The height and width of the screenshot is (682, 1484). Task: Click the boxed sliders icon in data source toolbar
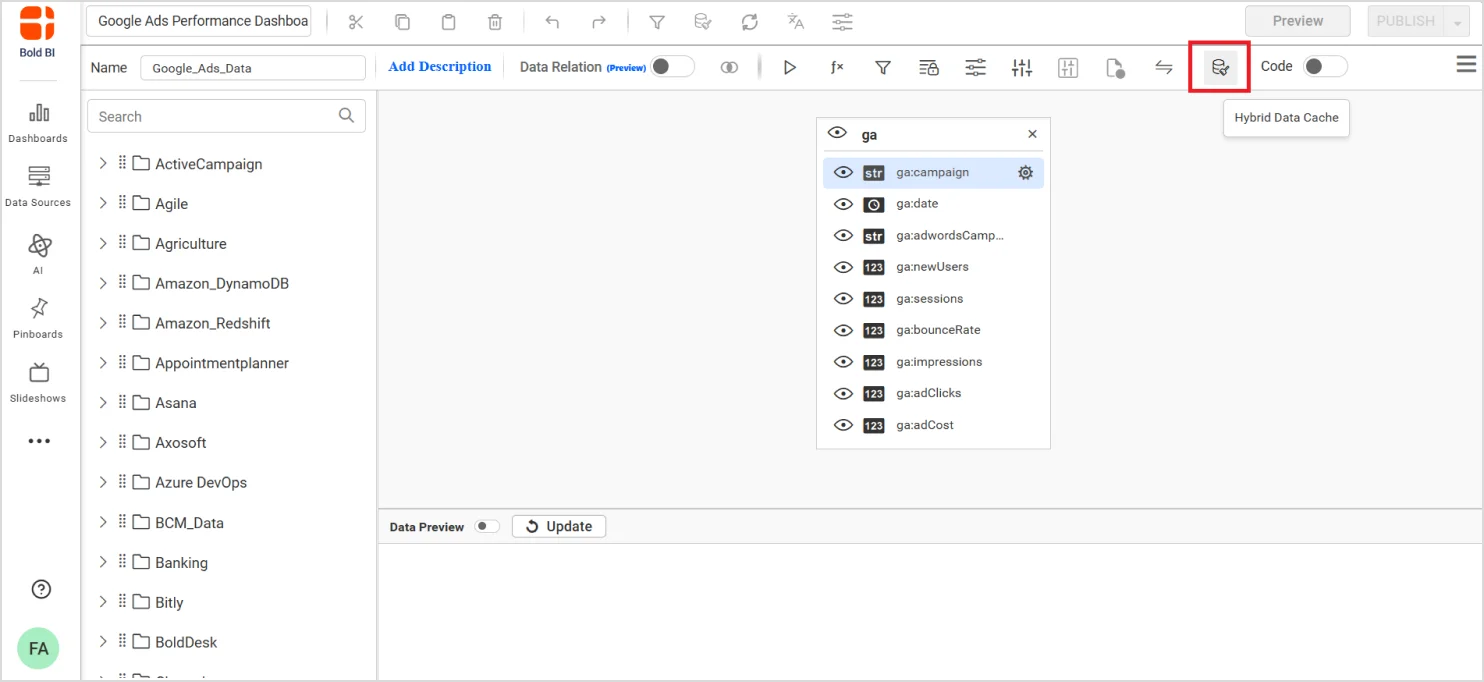coord(1068,67)
